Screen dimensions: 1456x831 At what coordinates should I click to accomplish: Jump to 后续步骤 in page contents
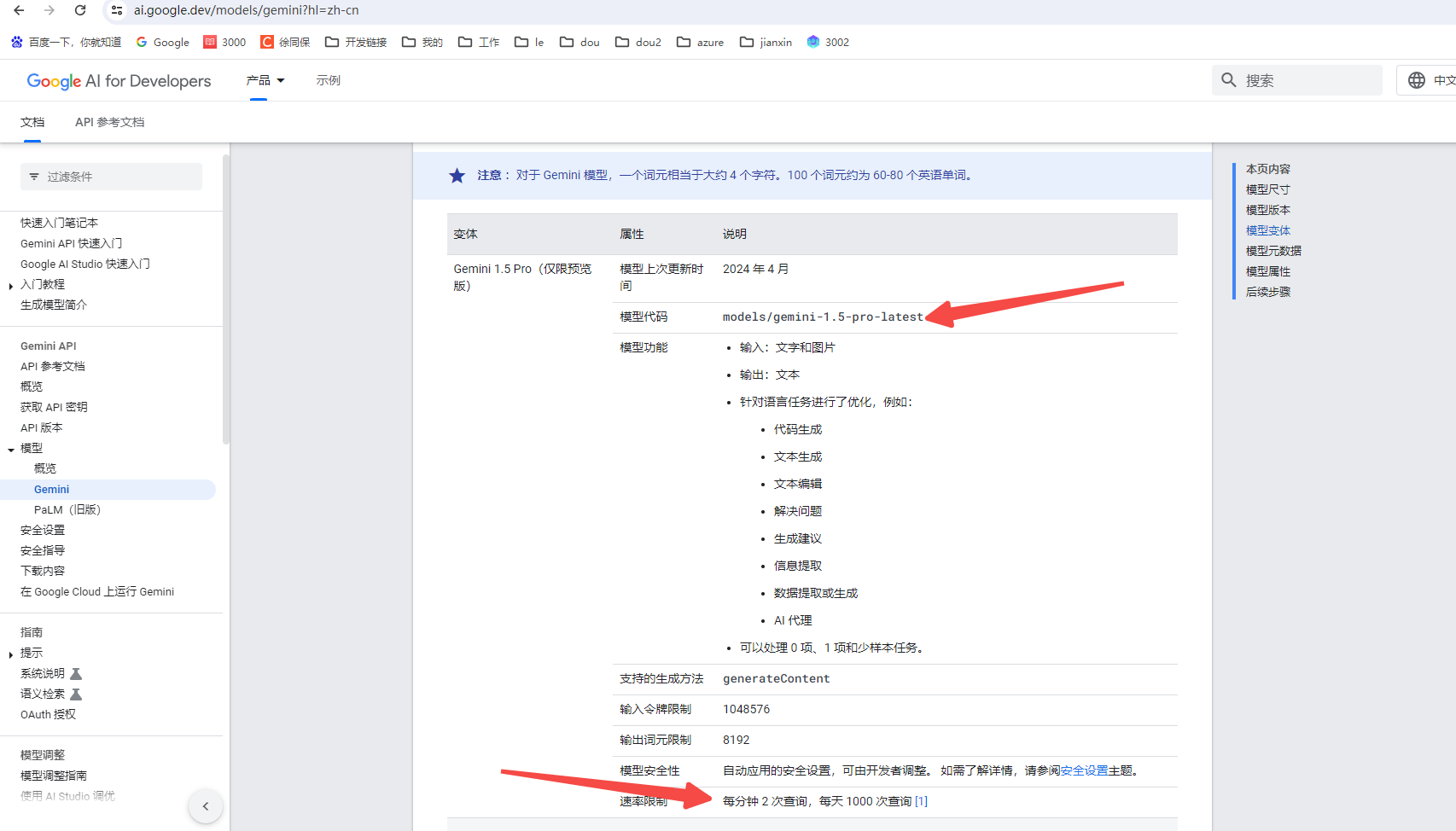pyautogui.click(x=1267, y=292)
